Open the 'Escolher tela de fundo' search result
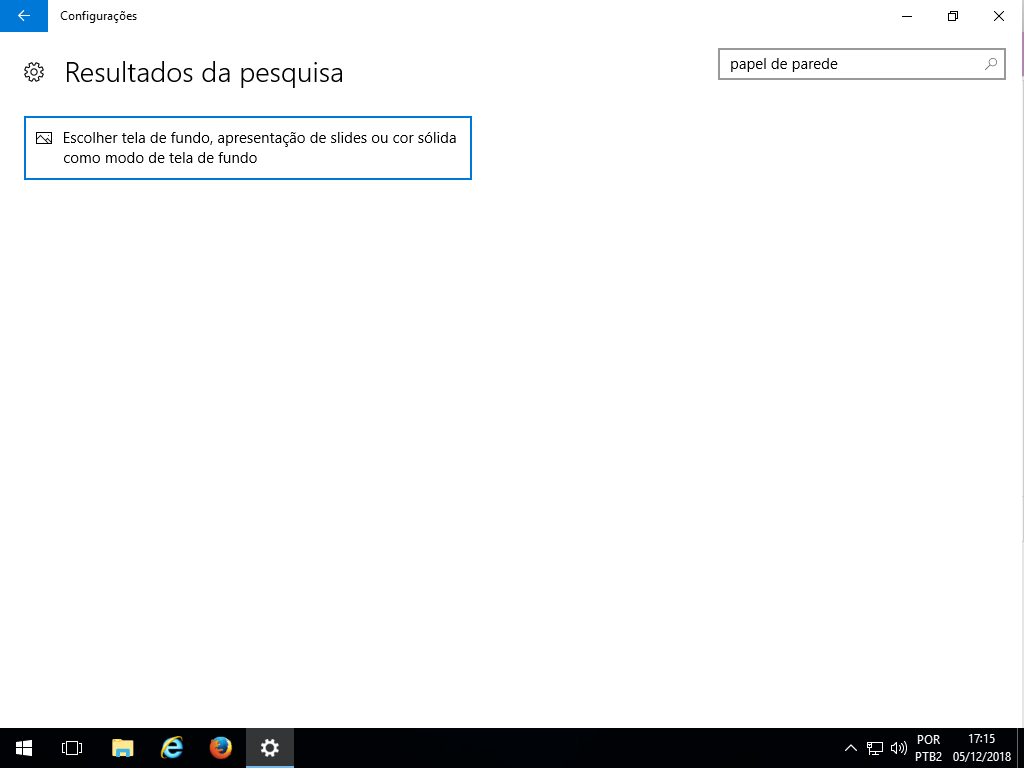1024x768 pixels. point(247,148)
